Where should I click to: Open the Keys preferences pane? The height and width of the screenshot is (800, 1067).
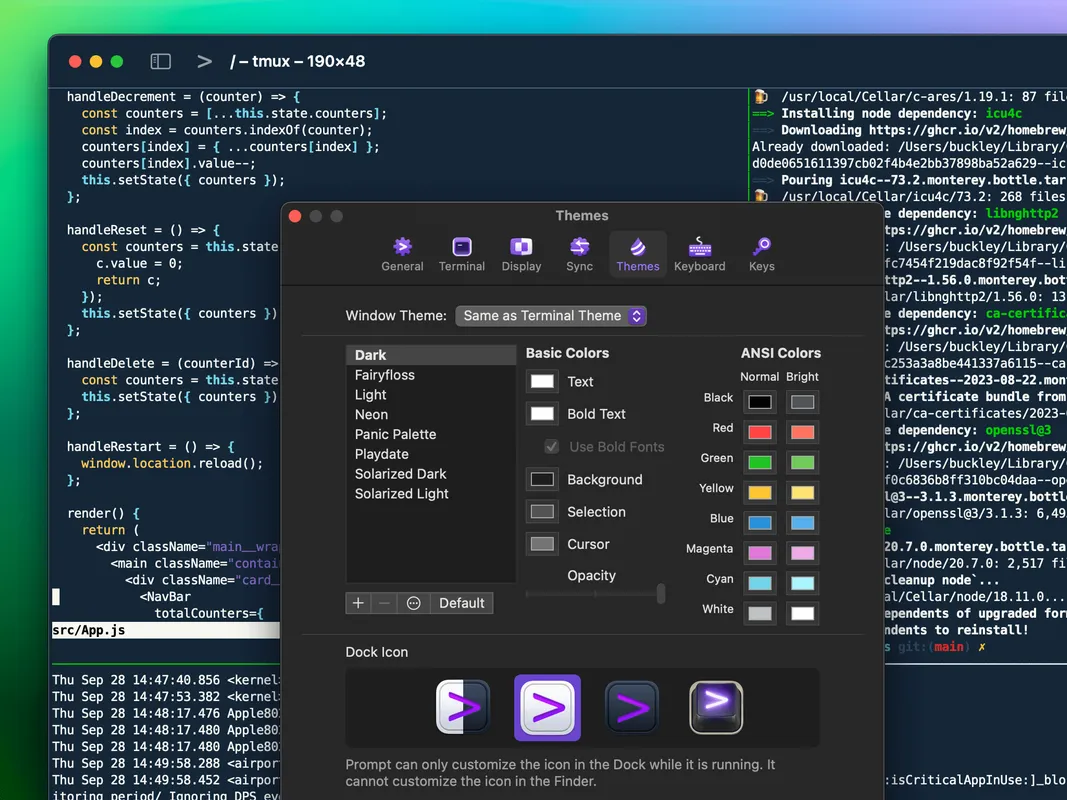click(x=761, y=254)
